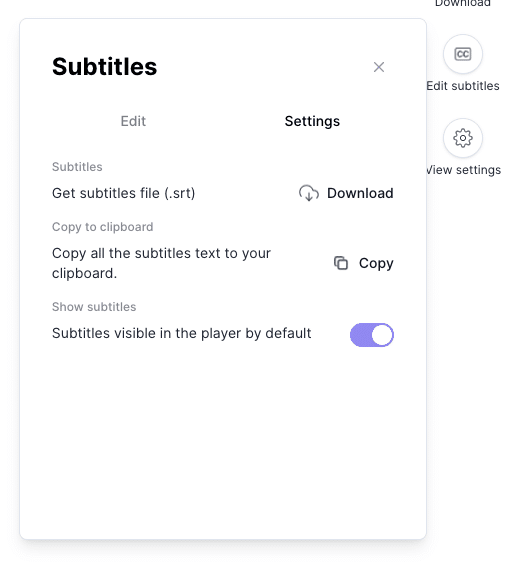507x564 pixels.
Task: Click Subtitles visible in the player text
Action: coord(182,333)
